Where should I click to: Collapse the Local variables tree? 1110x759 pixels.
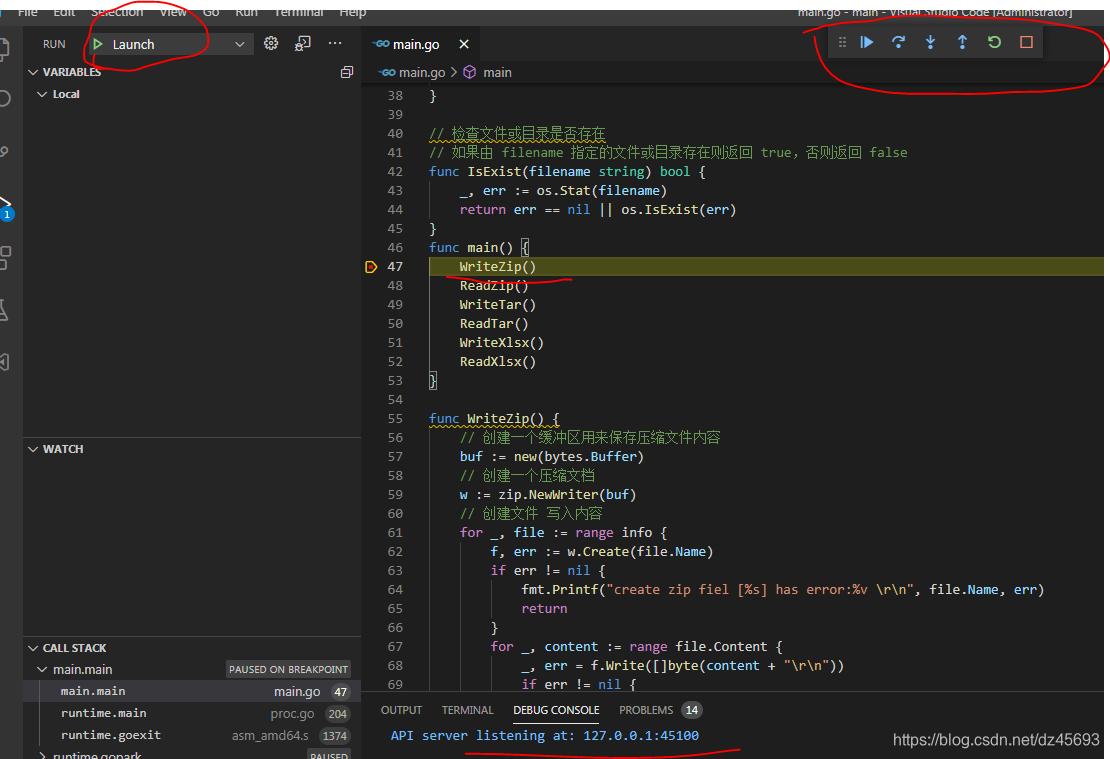click(x=40, y=93)
